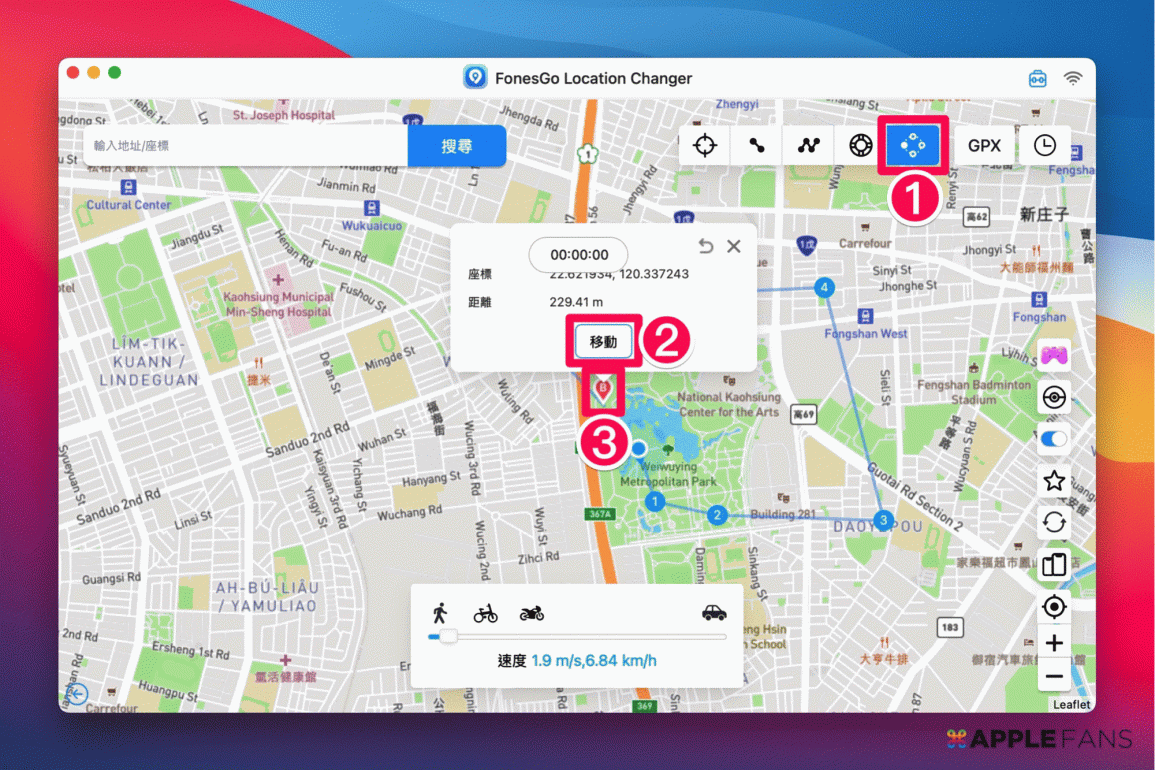The width and height of the screenshot is (1155, 770).
Task: Select the teleport mode crosshair icon
Action: [x=705, y=146]
